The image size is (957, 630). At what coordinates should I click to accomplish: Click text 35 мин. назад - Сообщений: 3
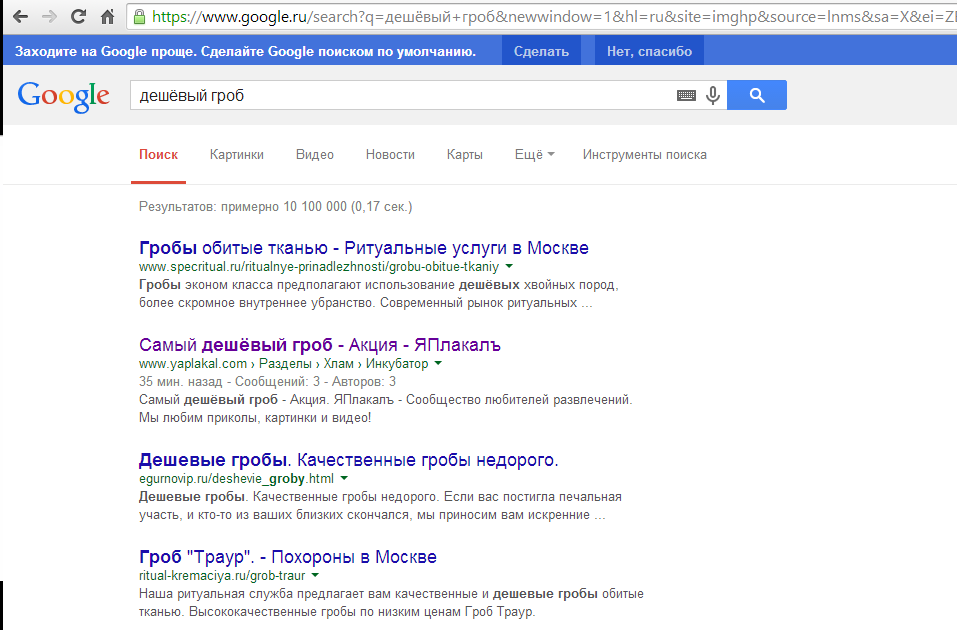(x=229, y=382)
